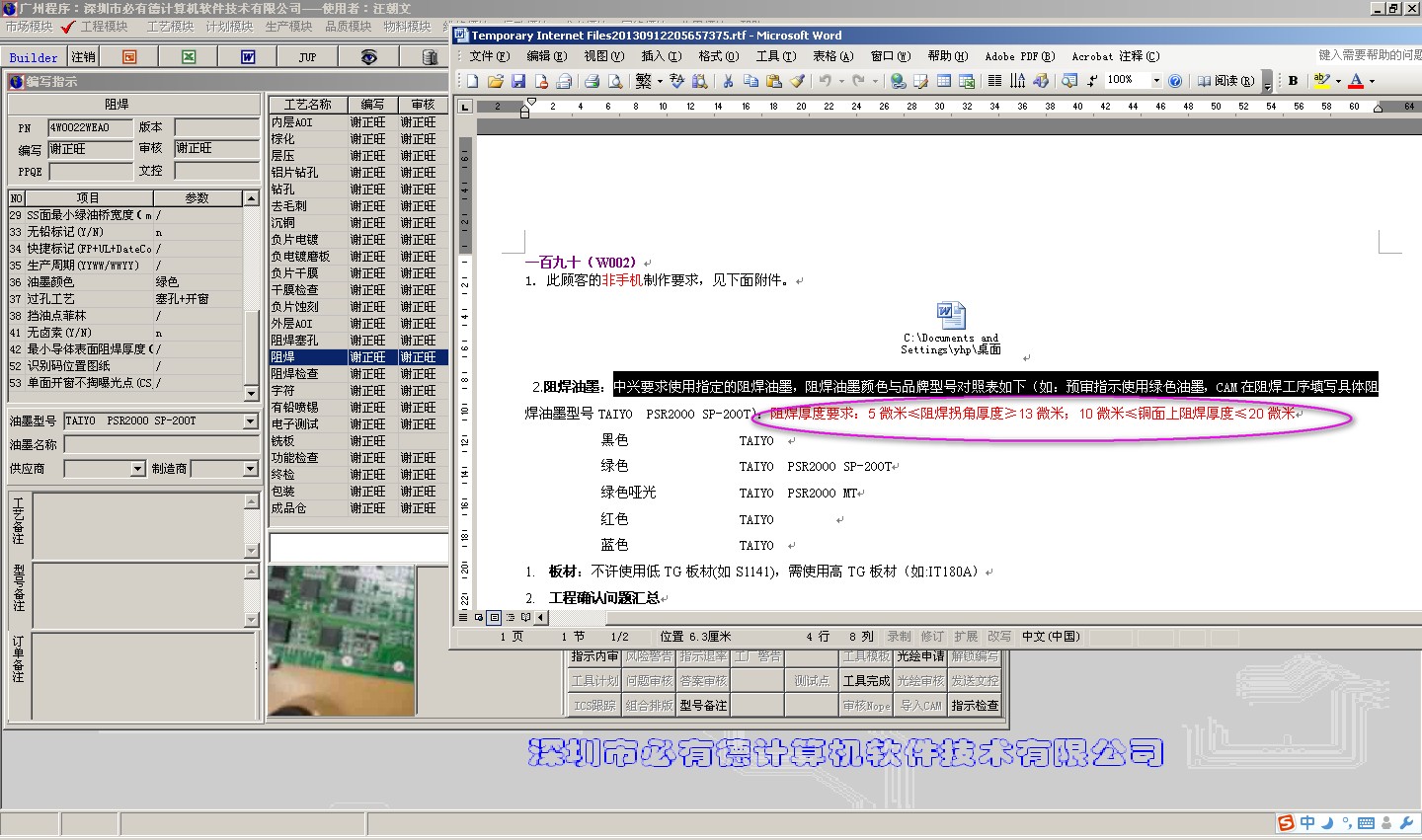The image size is (1422, 840).
Task: Toggle the 扩展 extend selection indicator
Action: click(966, 637)
